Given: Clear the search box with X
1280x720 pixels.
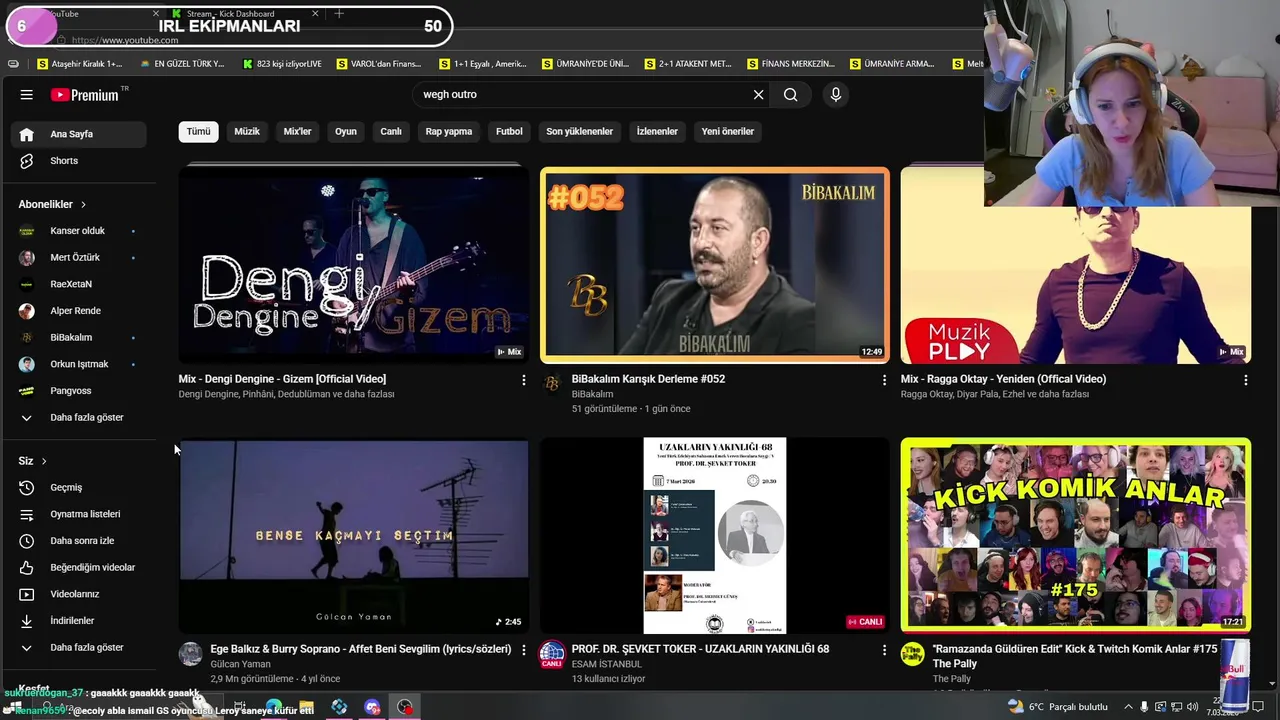Looking at the screenshot, I should tap(758, 95).
